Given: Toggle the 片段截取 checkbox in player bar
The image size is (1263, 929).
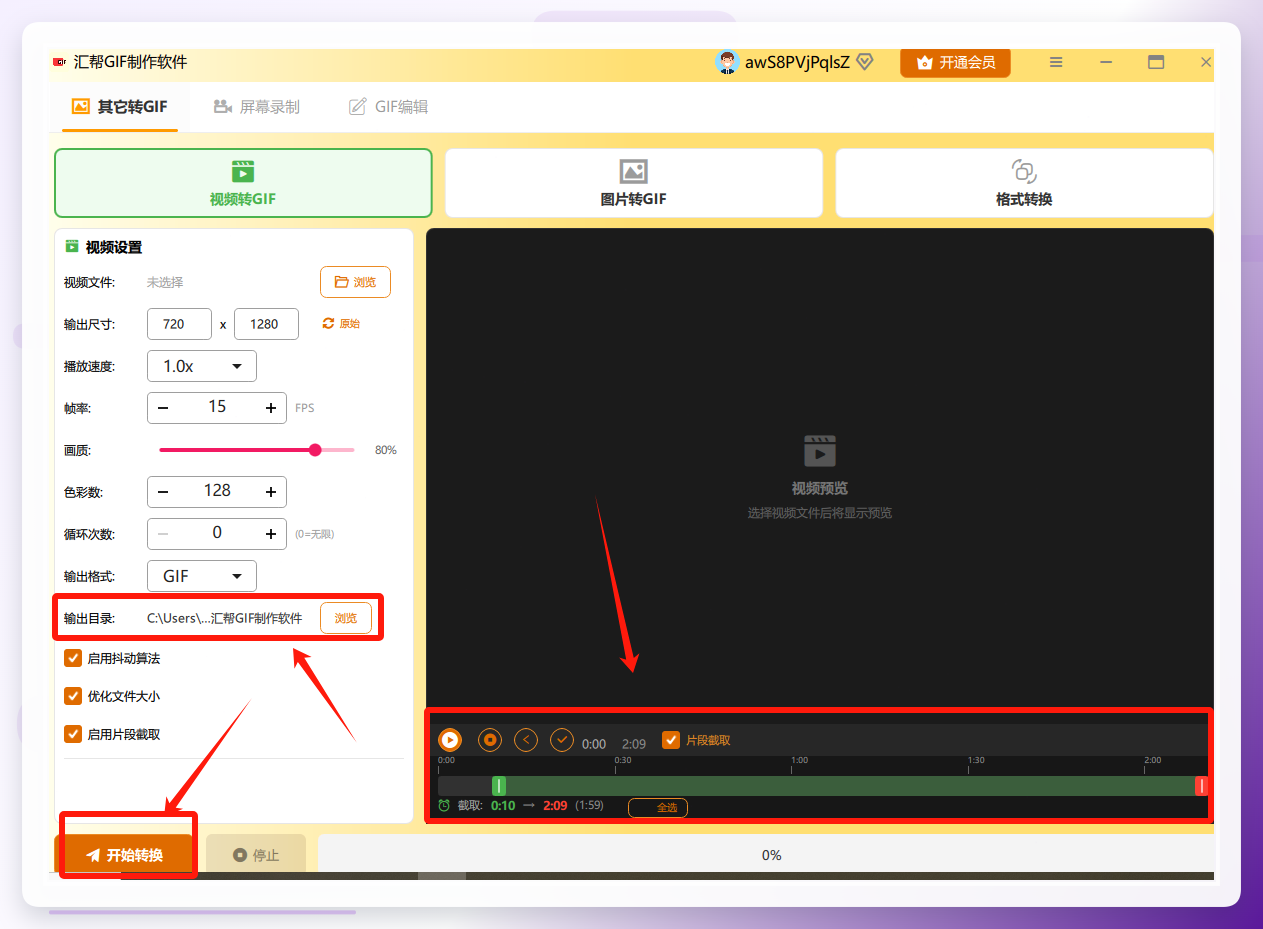Looking at the screenshot, I should point(671,740).
